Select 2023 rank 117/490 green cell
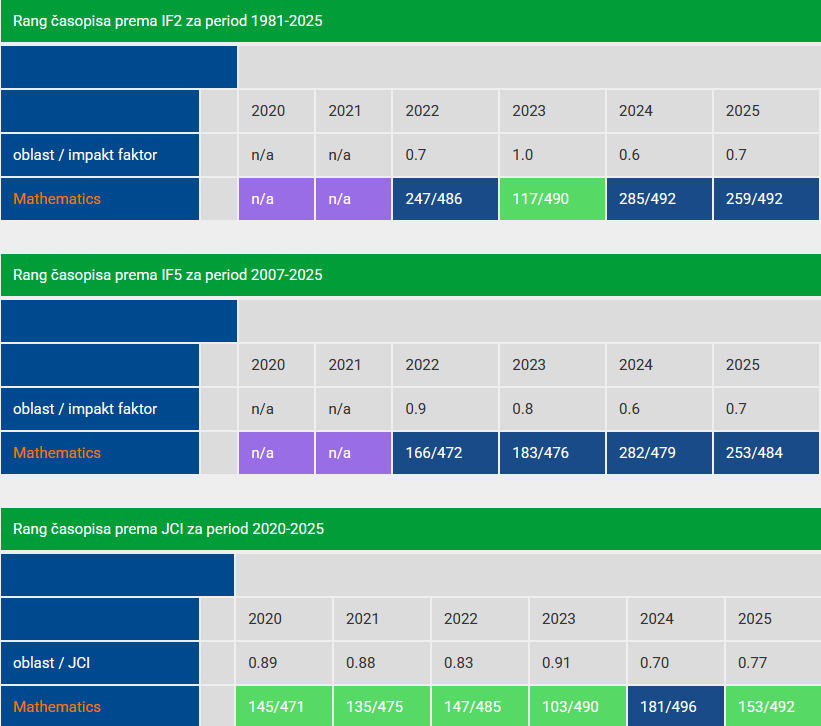 [x=552, y=199]
